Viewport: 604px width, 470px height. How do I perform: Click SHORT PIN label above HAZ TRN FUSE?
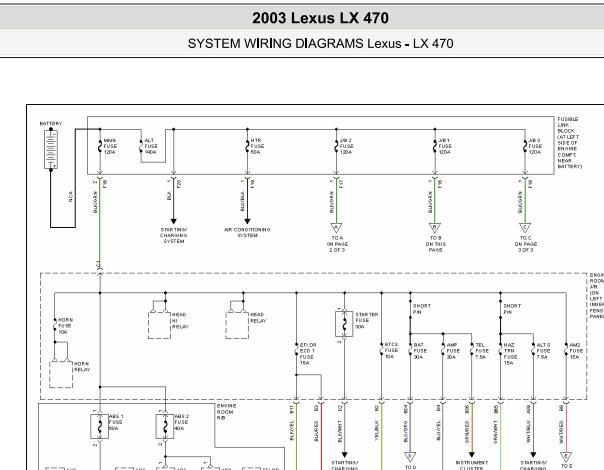(512, 309)
